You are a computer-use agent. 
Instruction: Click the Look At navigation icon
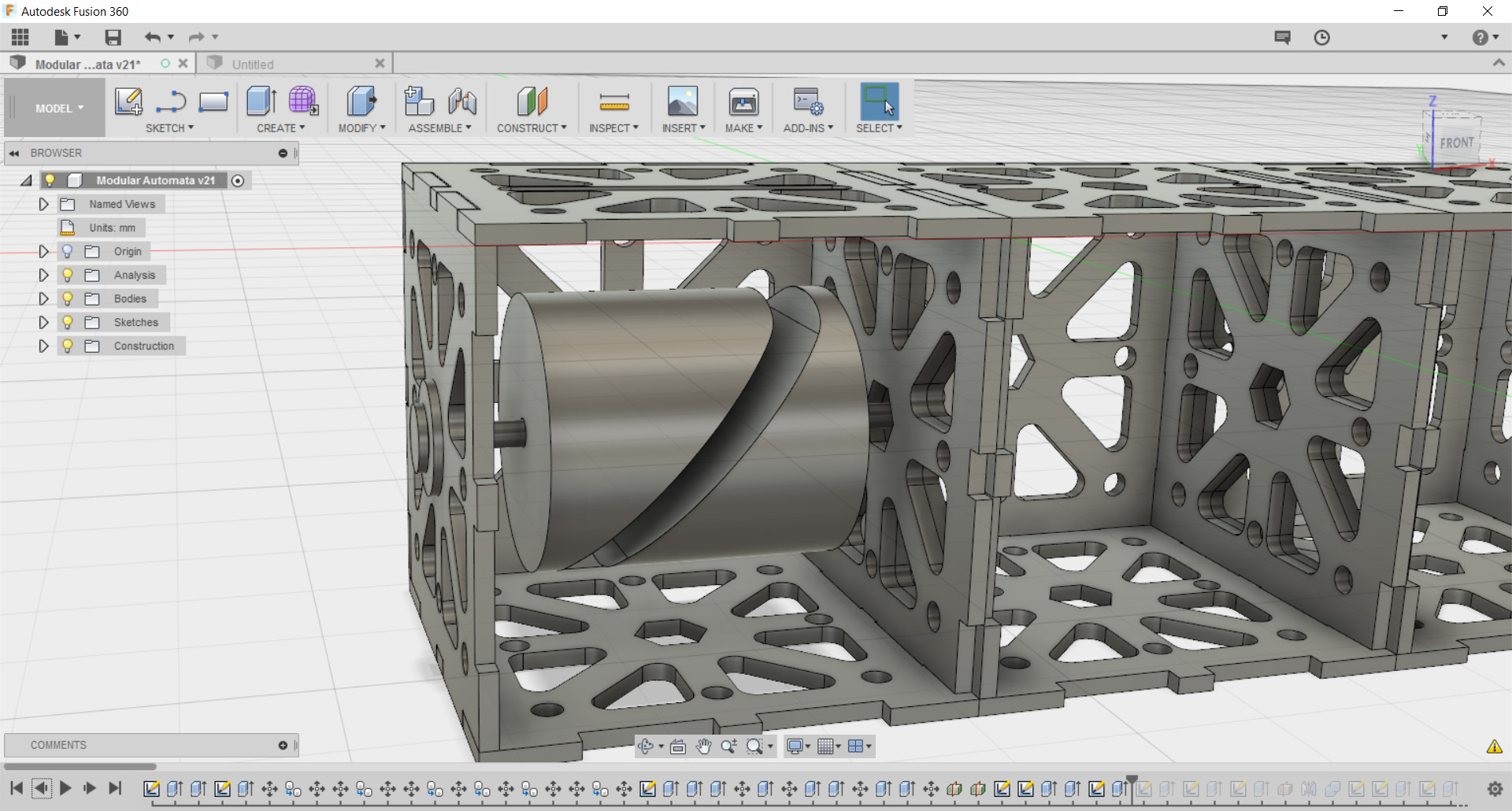(678, 746)
